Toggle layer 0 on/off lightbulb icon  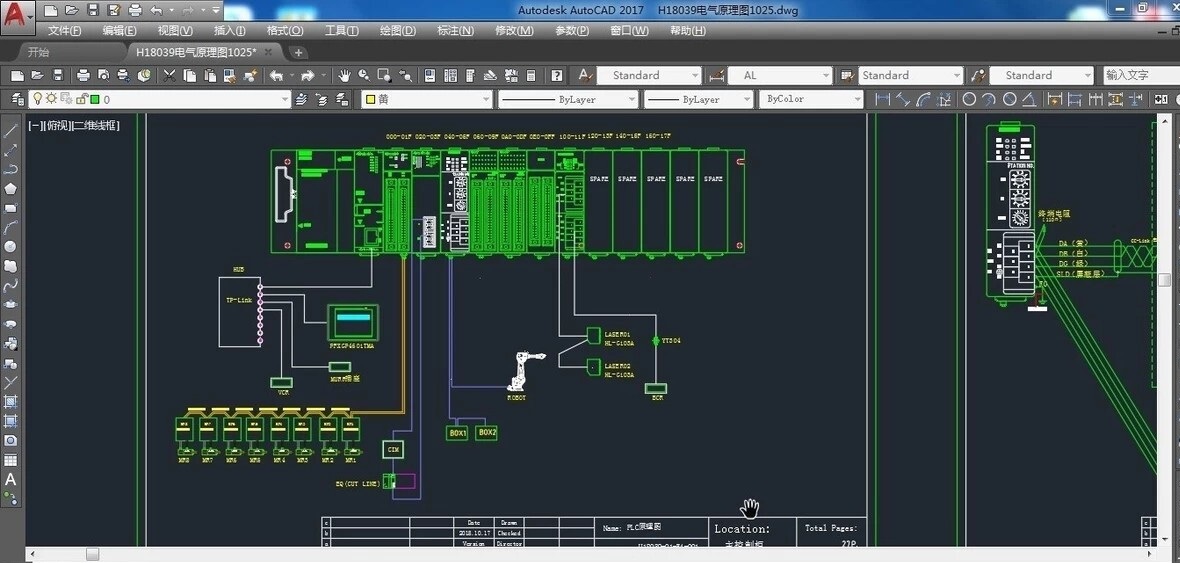pyautogui.click(x=36, y=99)
